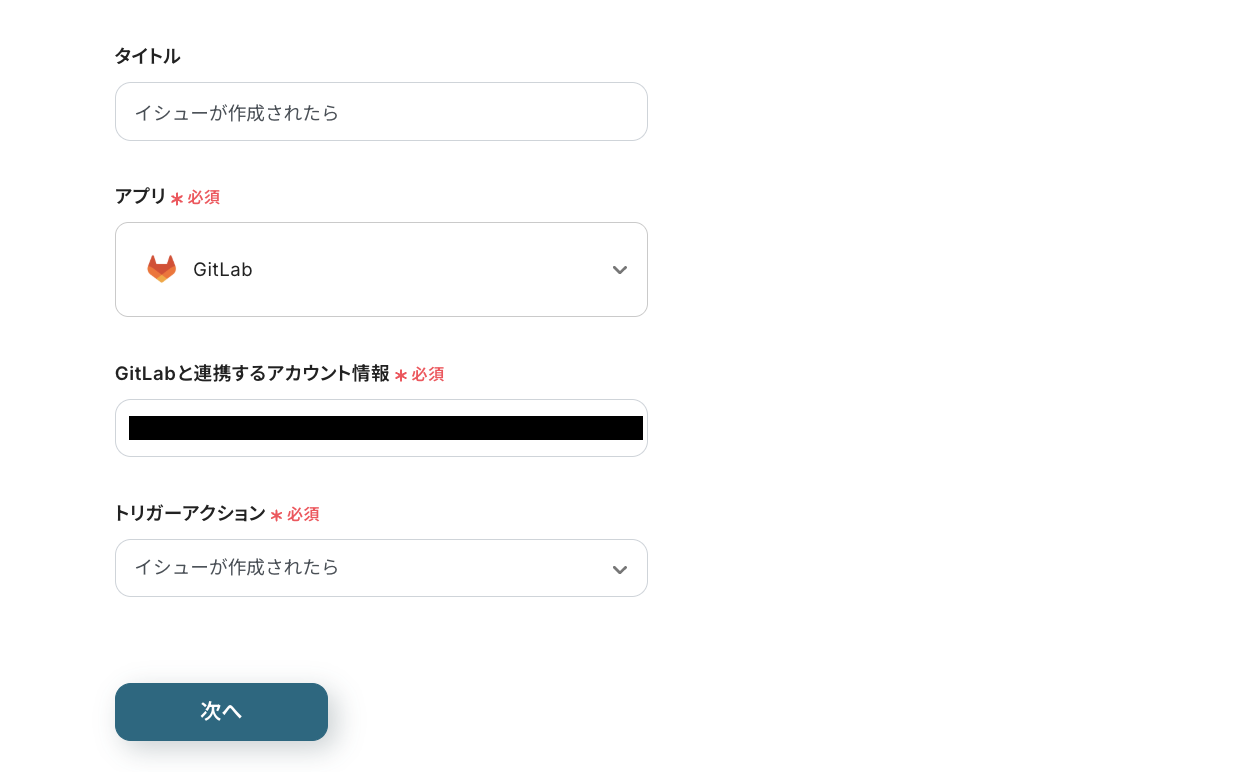
Task: Open the トリガーアクション dropdown menu
Action: [381, 568]
